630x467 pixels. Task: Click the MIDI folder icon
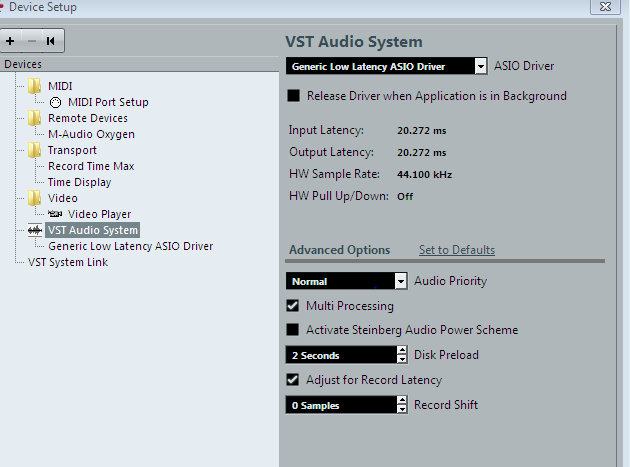click(35, 86)
